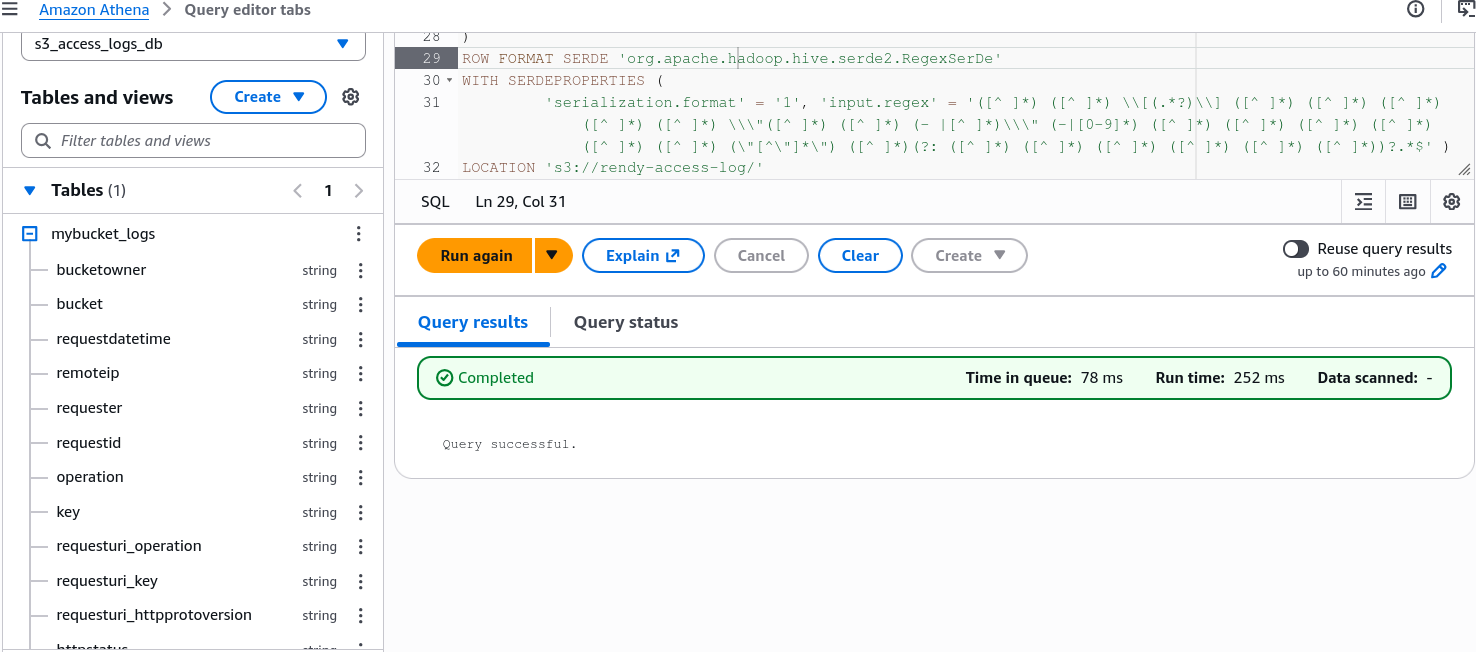Open disabled Create dropdown beside Clear

(x=969, y=256)
